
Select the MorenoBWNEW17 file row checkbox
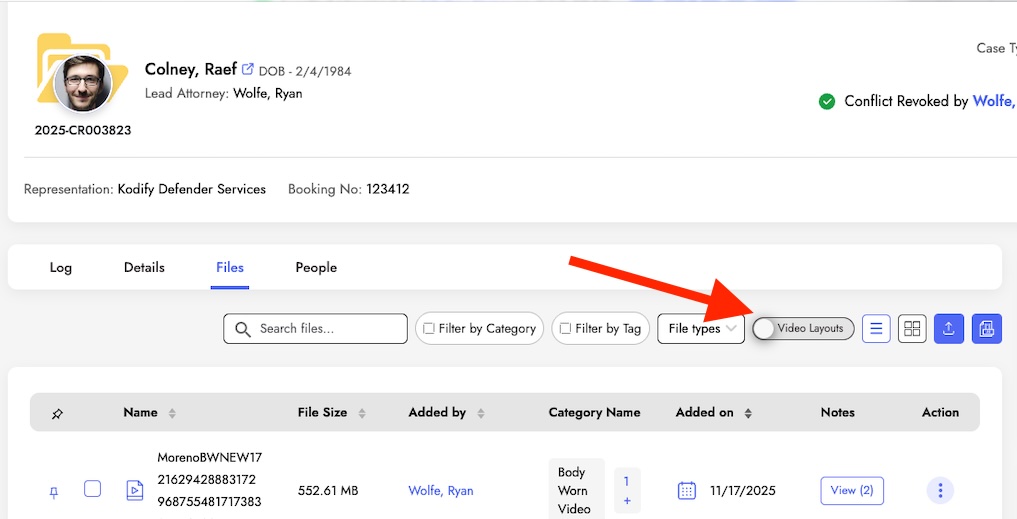[x=93, y=489]
